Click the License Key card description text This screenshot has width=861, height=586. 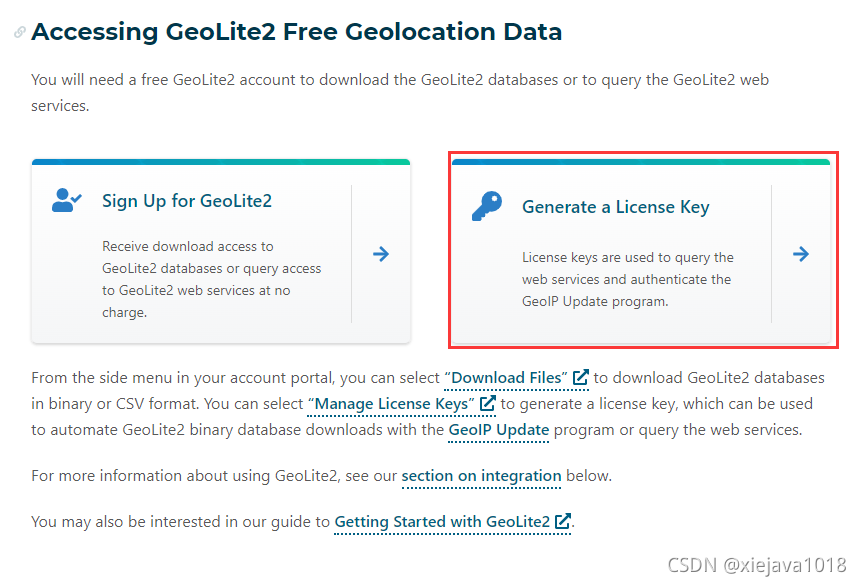627,279
